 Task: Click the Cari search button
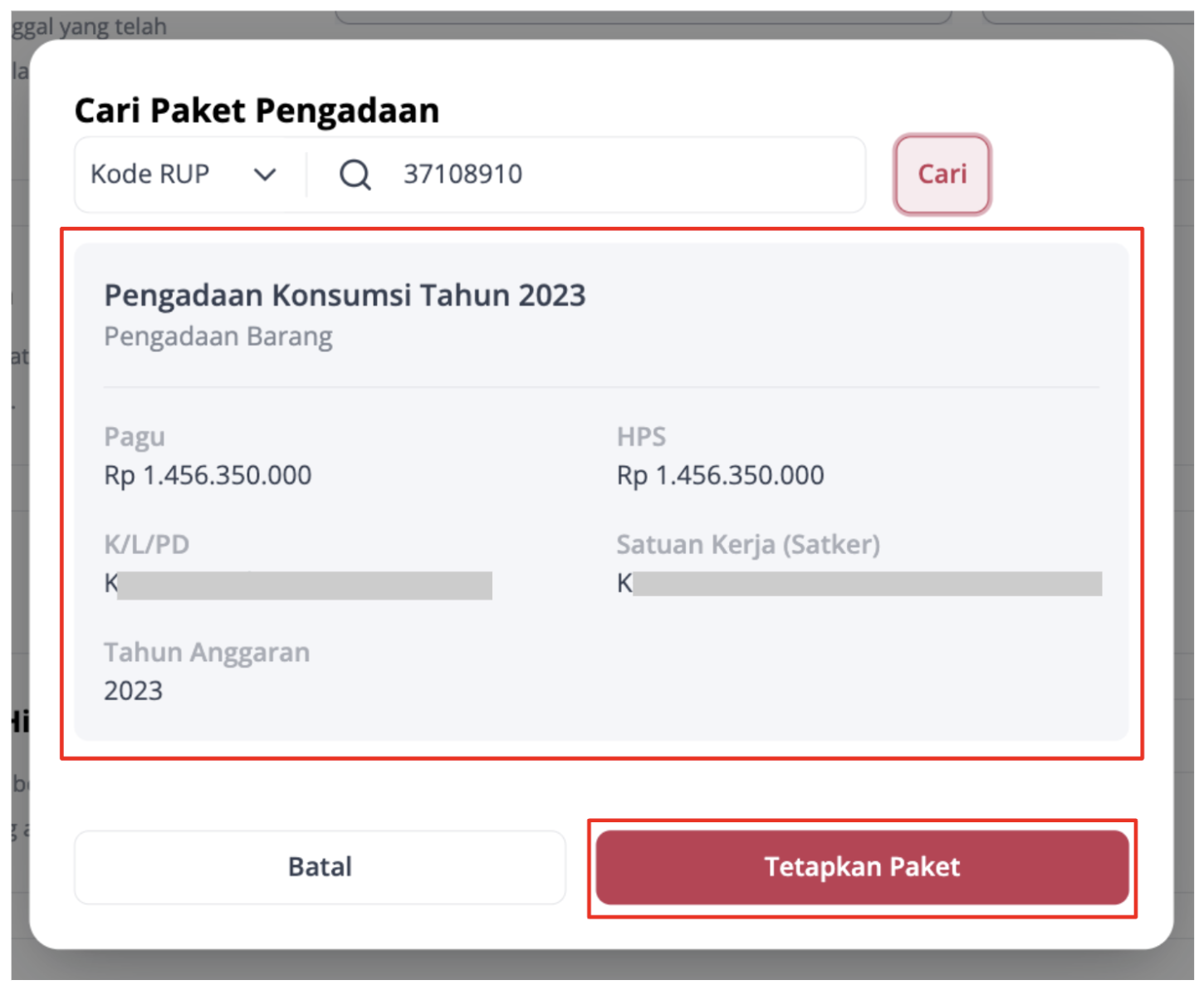pyautogui.click(x=942, y=174)
